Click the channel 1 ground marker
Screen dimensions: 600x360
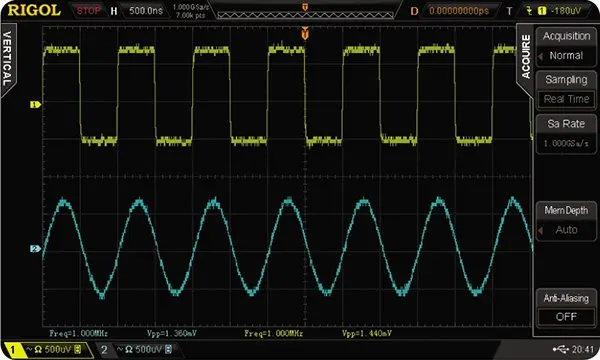click(x=35, y=104)
